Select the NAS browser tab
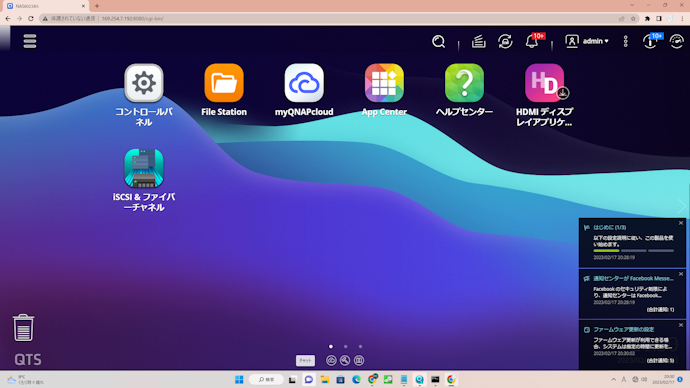Viewport: 690px width, 388px height. point(45,6)
